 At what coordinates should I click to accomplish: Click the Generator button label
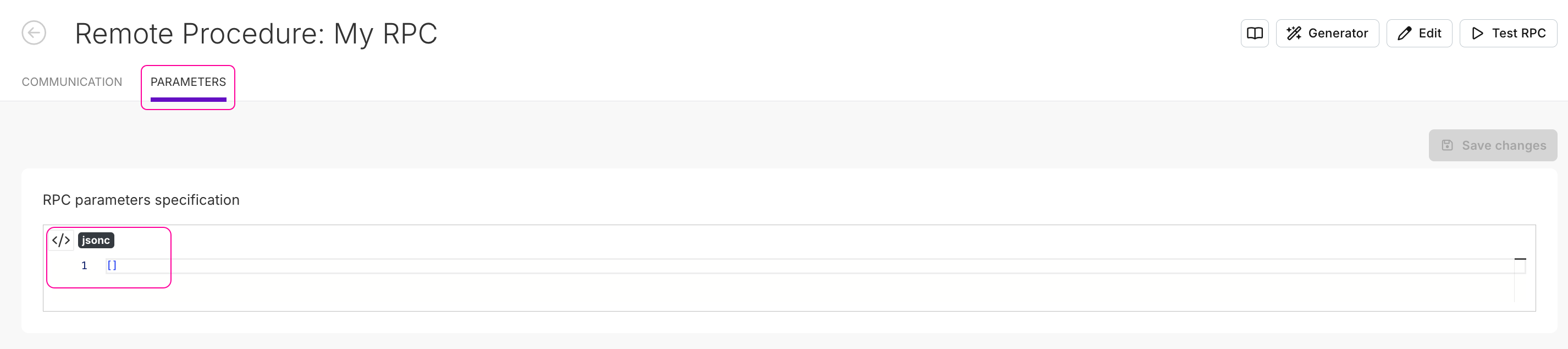click(1338, 34)
